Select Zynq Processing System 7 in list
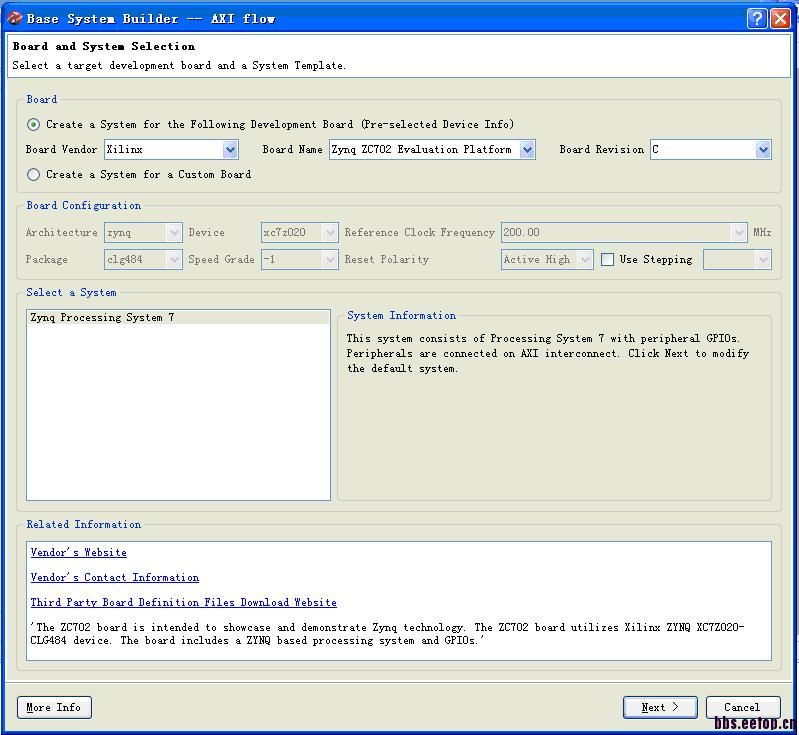This screenshot has height=735, width=799. [178, 318]
